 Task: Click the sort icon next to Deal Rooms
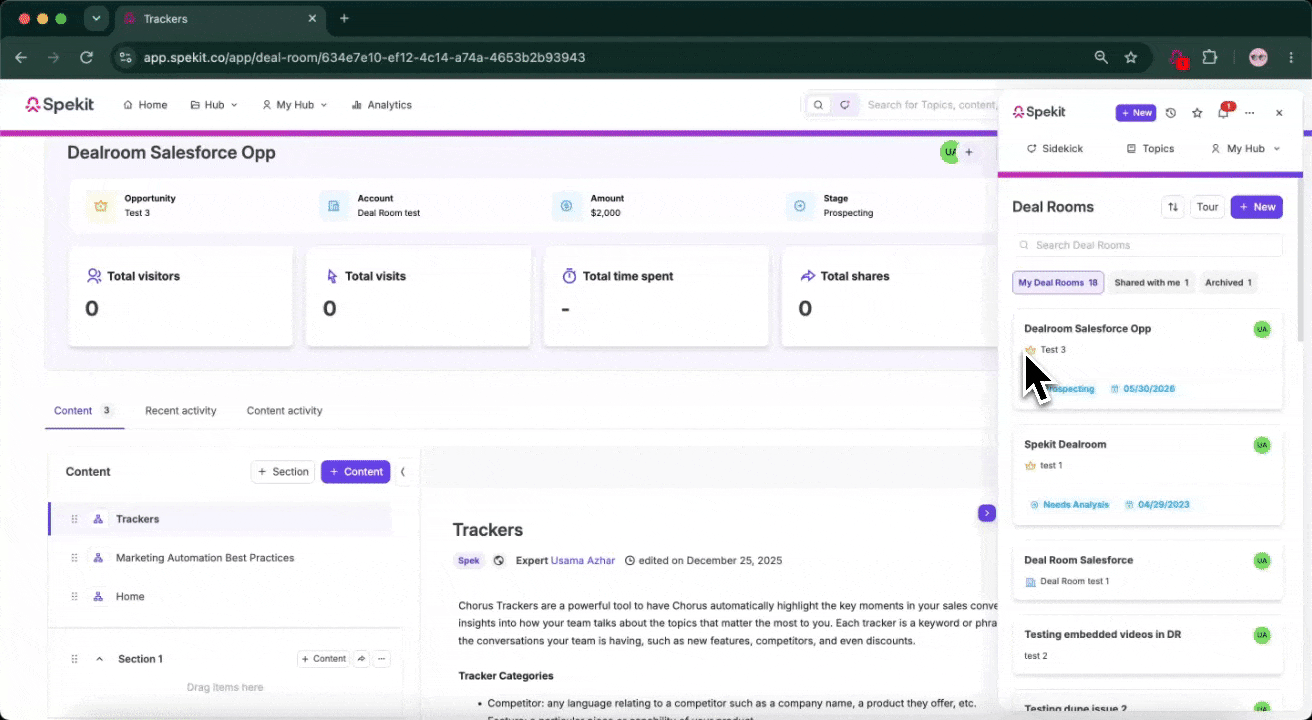tap(1173, 207)
